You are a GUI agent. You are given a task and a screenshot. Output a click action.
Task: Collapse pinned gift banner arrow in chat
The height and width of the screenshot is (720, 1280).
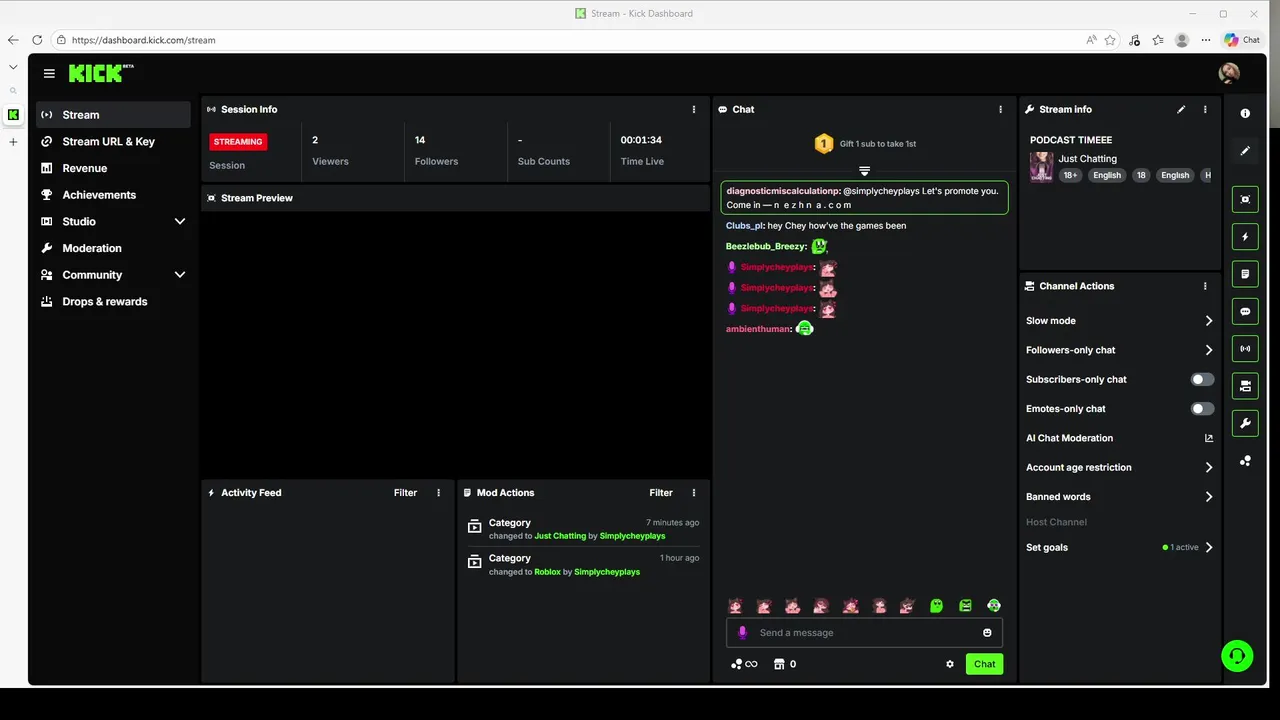point(865,171)
